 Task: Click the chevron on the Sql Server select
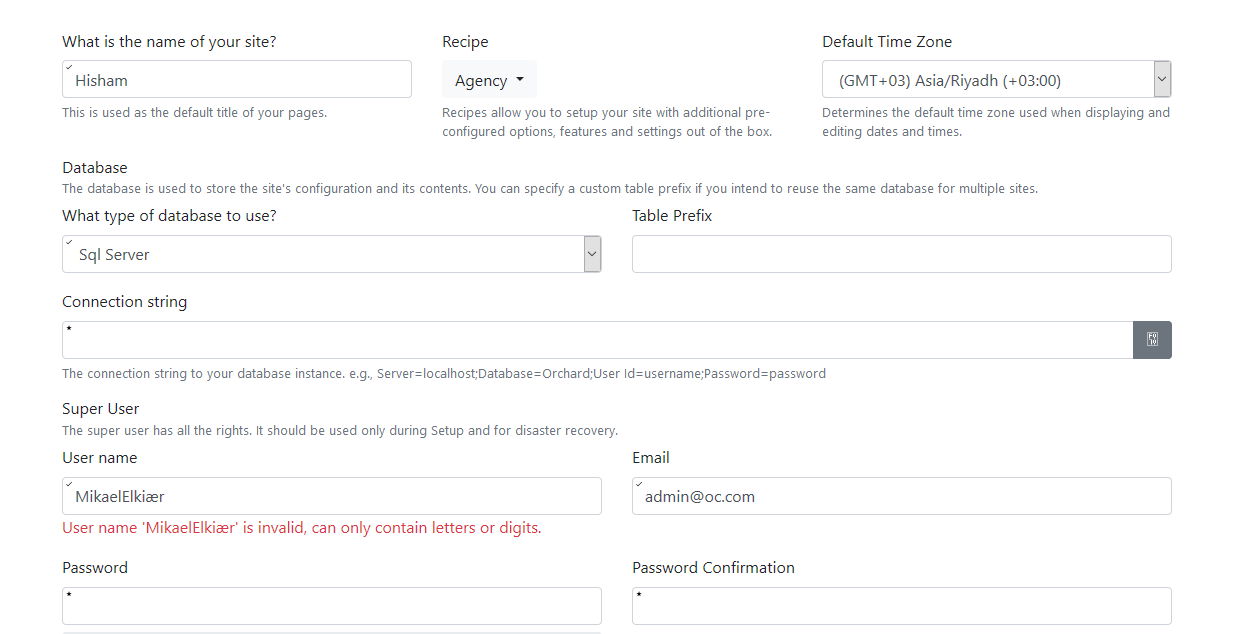[x=591, y=254]
